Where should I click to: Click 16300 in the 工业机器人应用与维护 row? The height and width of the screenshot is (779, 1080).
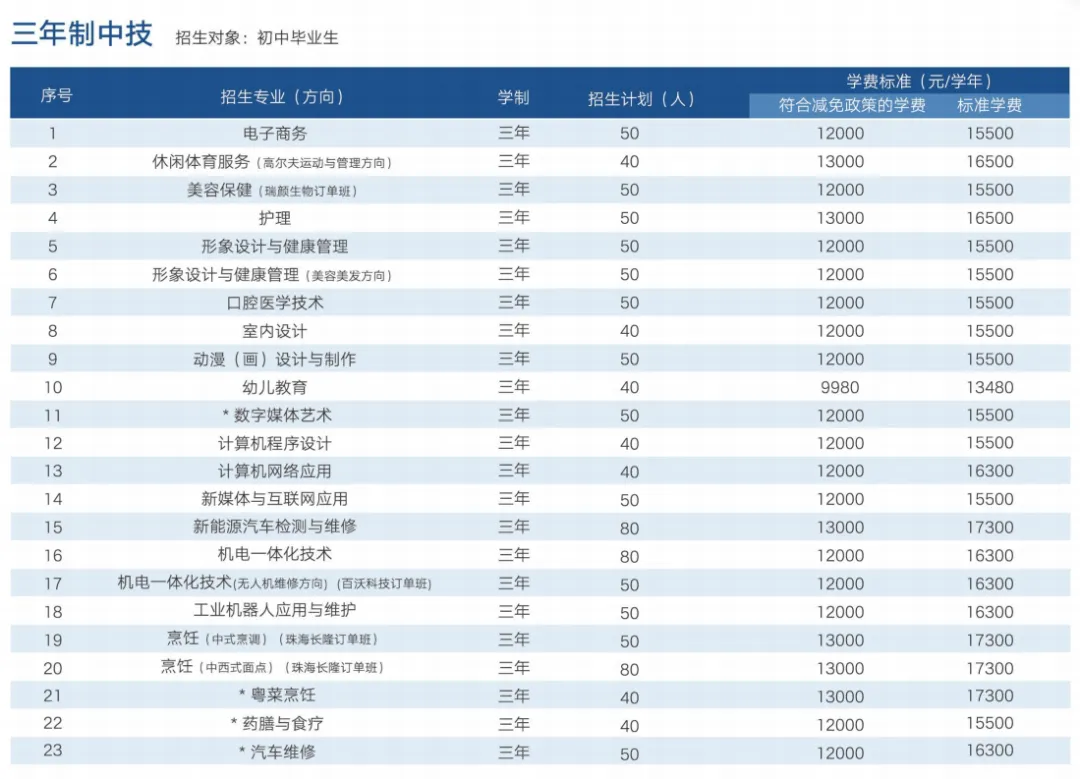[990, 612]
